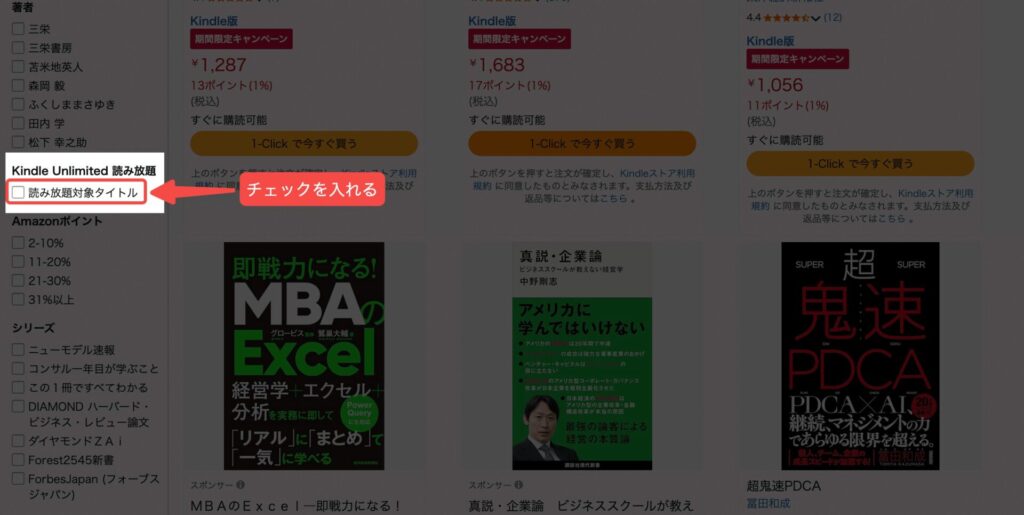
Task: Buy the ¥1,056 book with 1-Click button
Action: coord(860,163)
